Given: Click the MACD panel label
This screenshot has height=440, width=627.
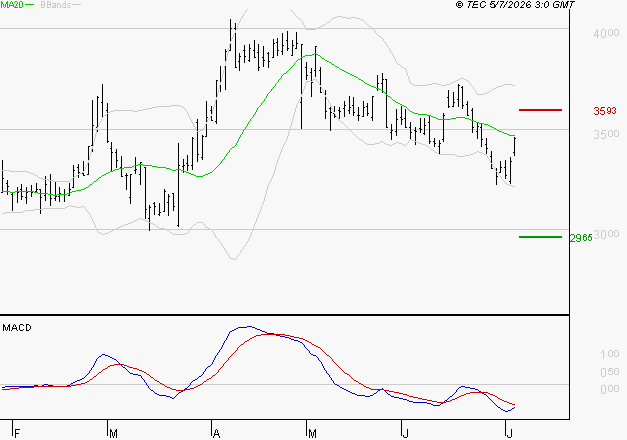Looking at the screenshot, I should (17, 328).
